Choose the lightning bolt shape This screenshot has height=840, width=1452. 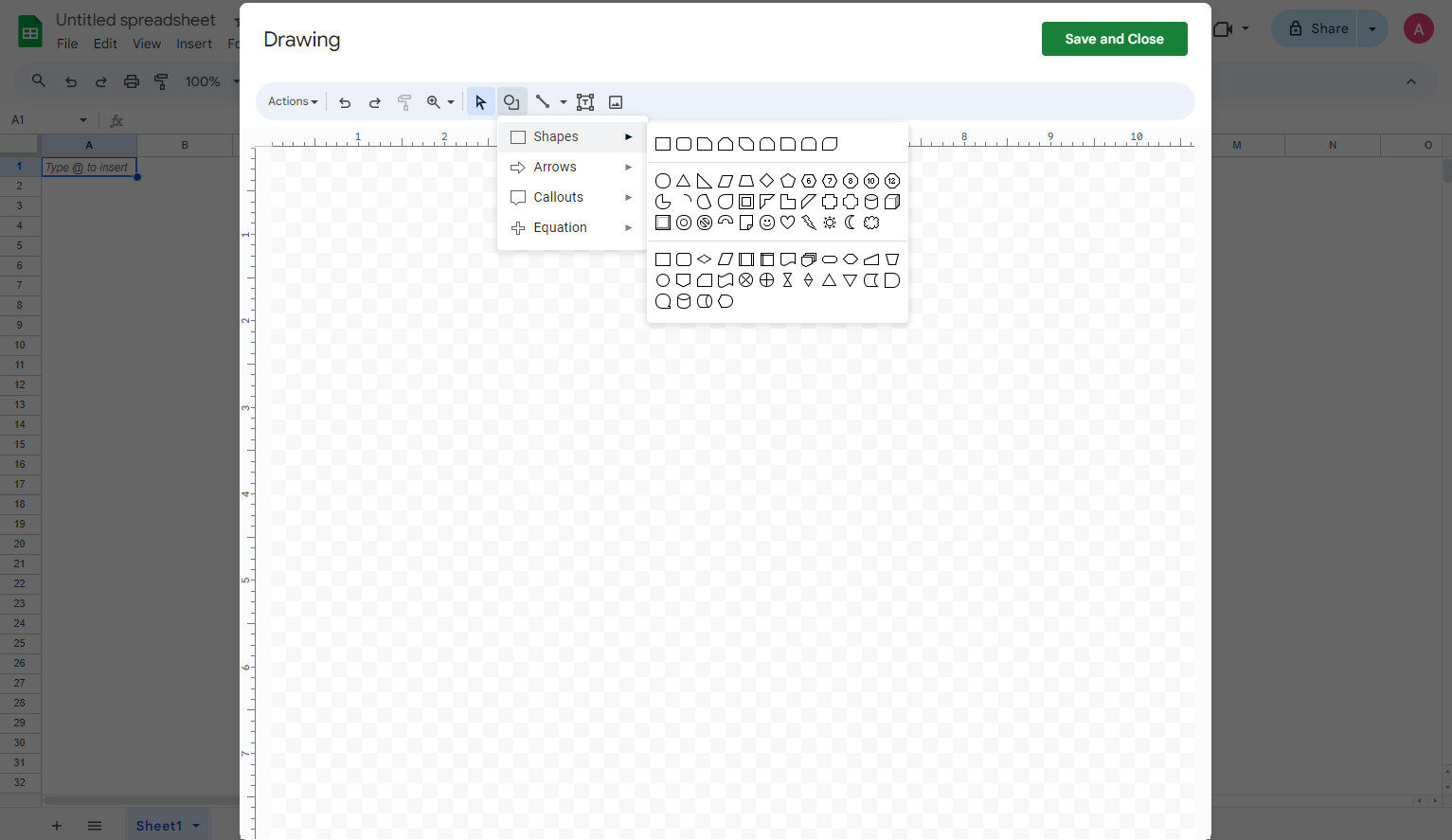[x=808, y=223]
